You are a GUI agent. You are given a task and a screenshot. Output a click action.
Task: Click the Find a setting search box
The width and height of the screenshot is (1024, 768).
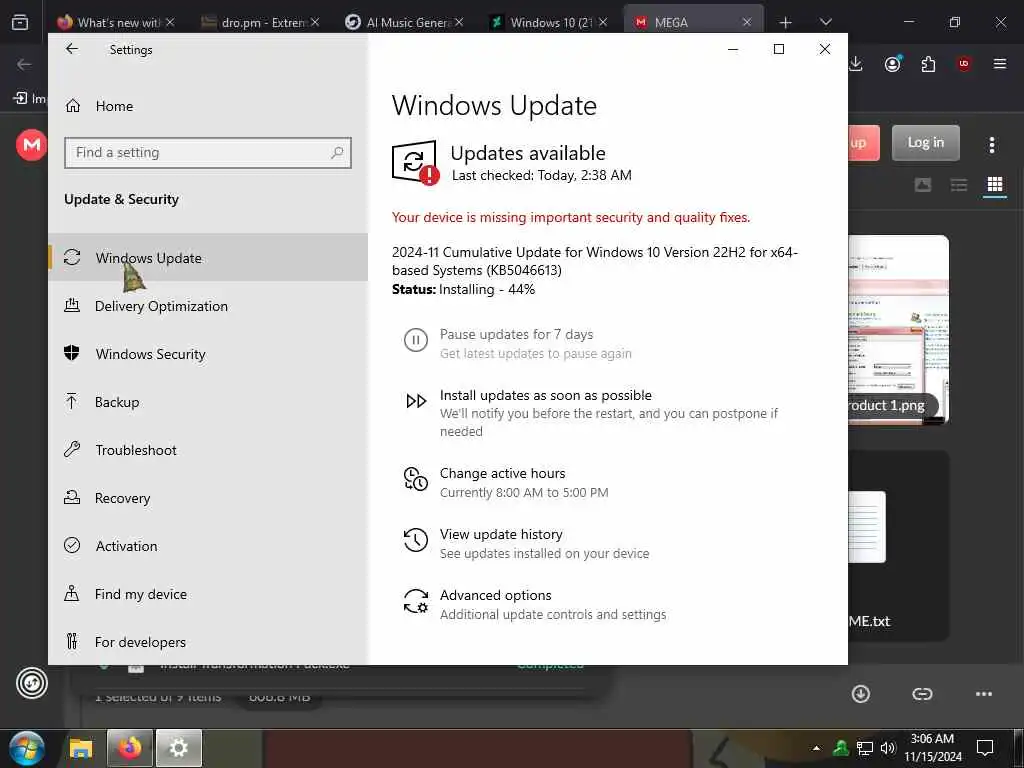pyautogui.click(x=208, y=153)
